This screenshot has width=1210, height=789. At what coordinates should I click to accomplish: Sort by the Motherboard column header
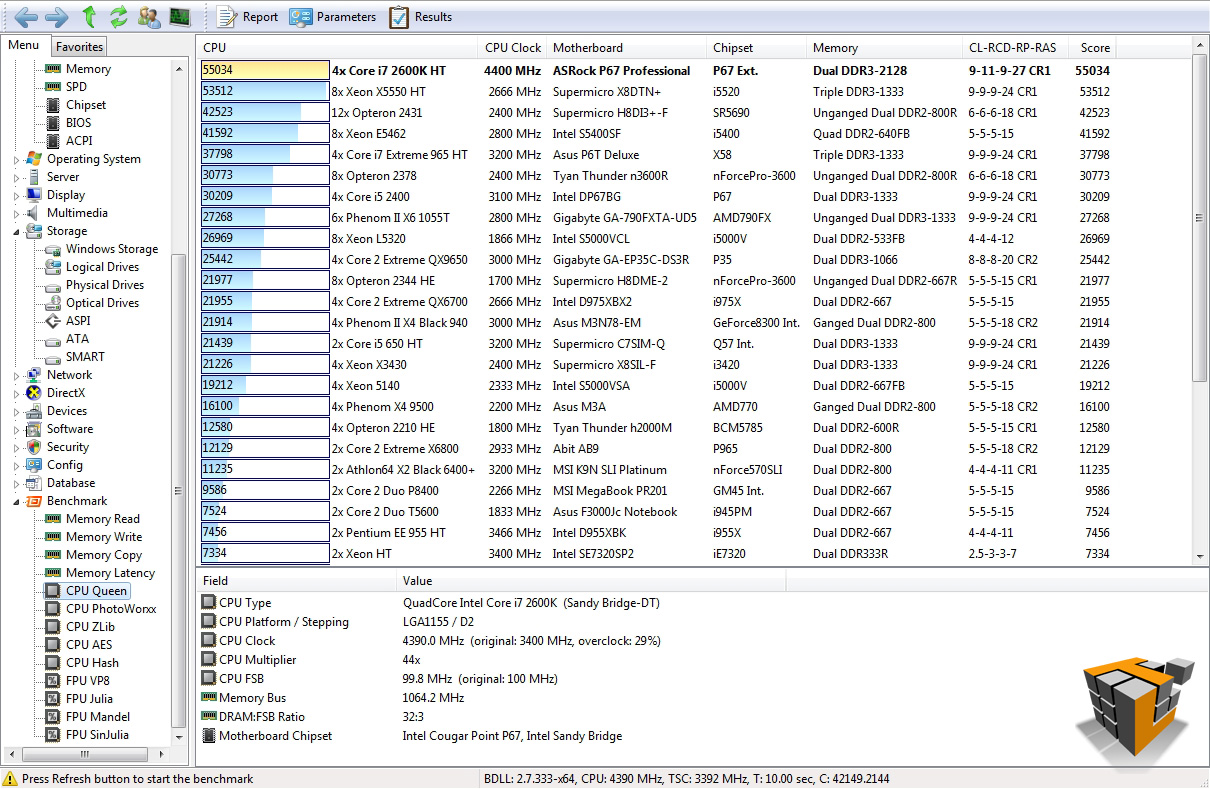(627, 48)
